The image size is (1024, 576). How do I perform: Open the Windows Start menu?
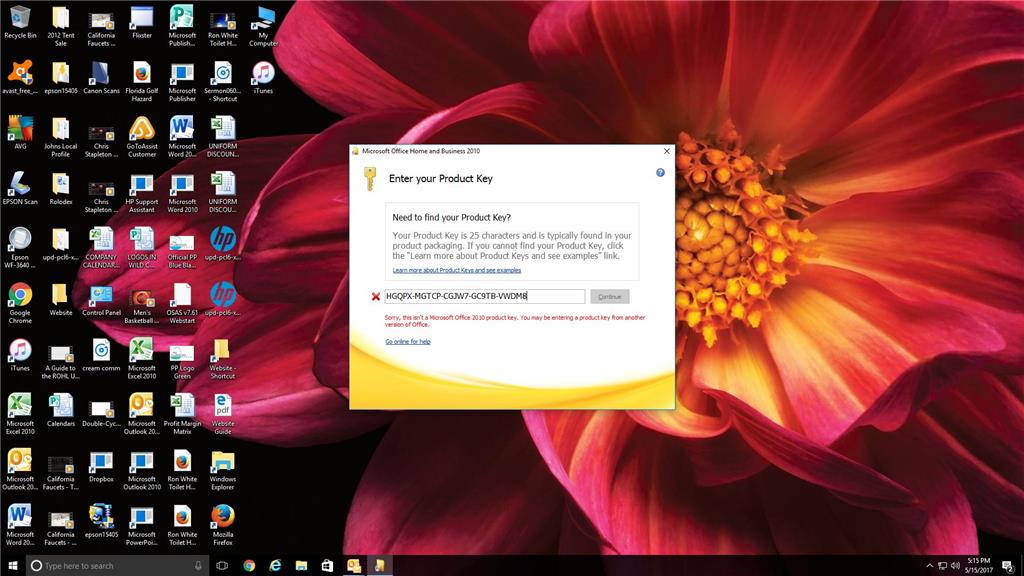pyautogui.click(x=12, y=566)
